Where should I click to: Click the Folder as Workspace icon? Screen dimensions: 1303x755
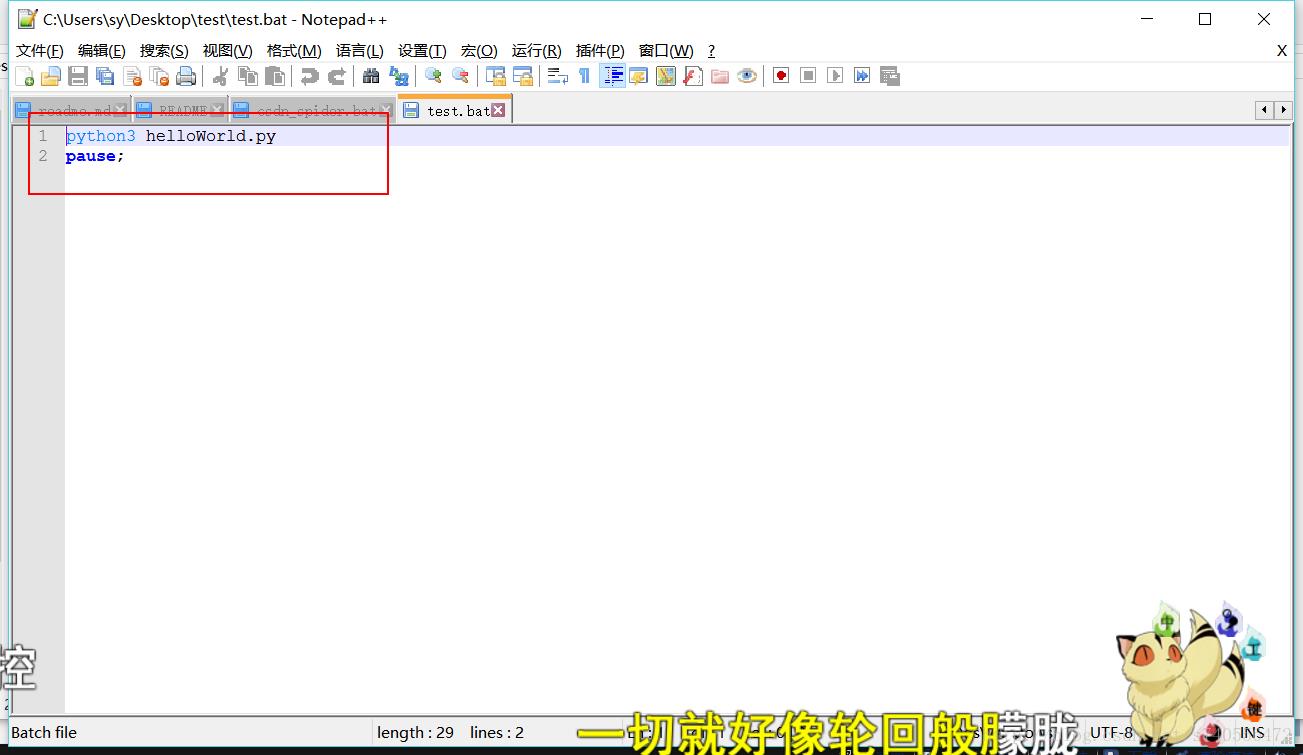(x=720, y=76)
